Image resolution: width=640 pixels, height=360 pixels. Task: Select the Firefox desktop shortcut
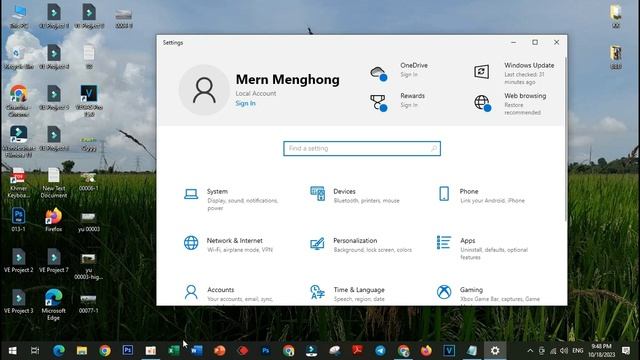53,220
